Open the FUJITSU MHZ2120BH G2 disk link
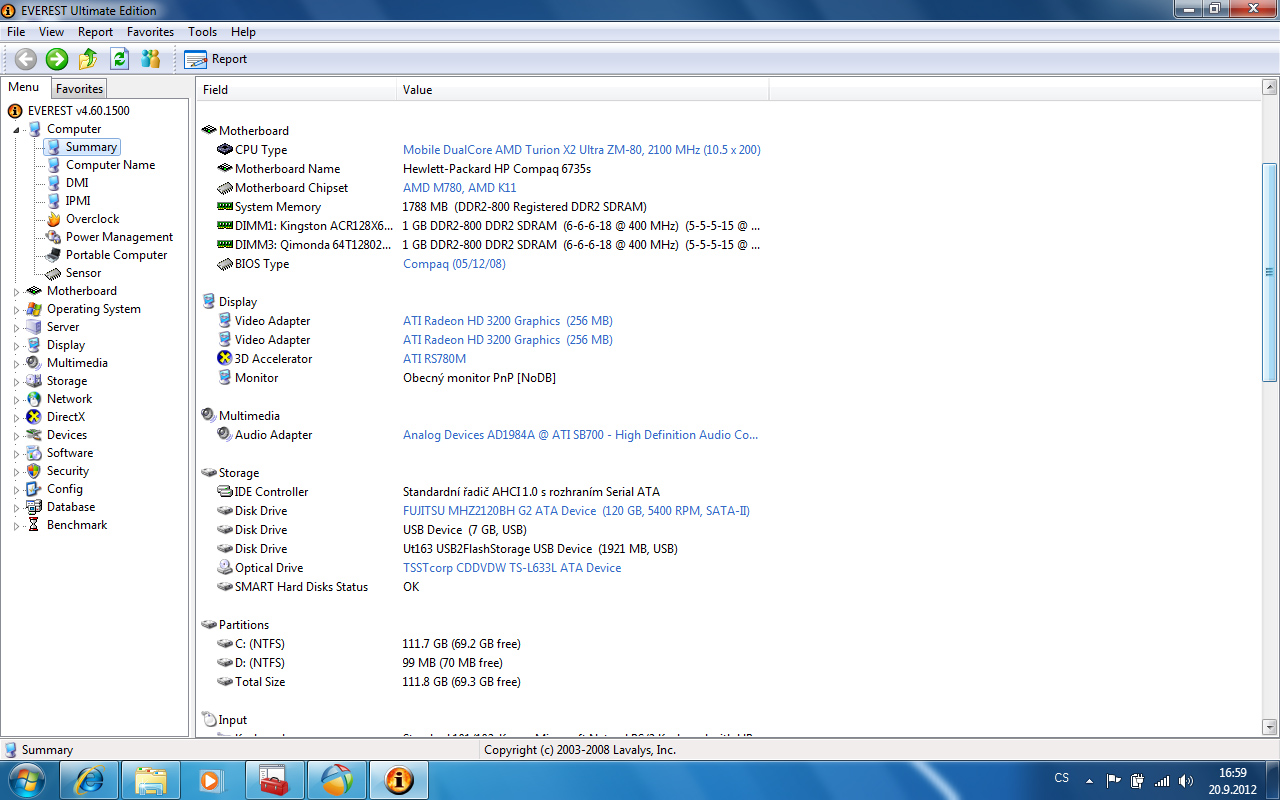This screenshot has height=800, width=1280. point(576,511)
